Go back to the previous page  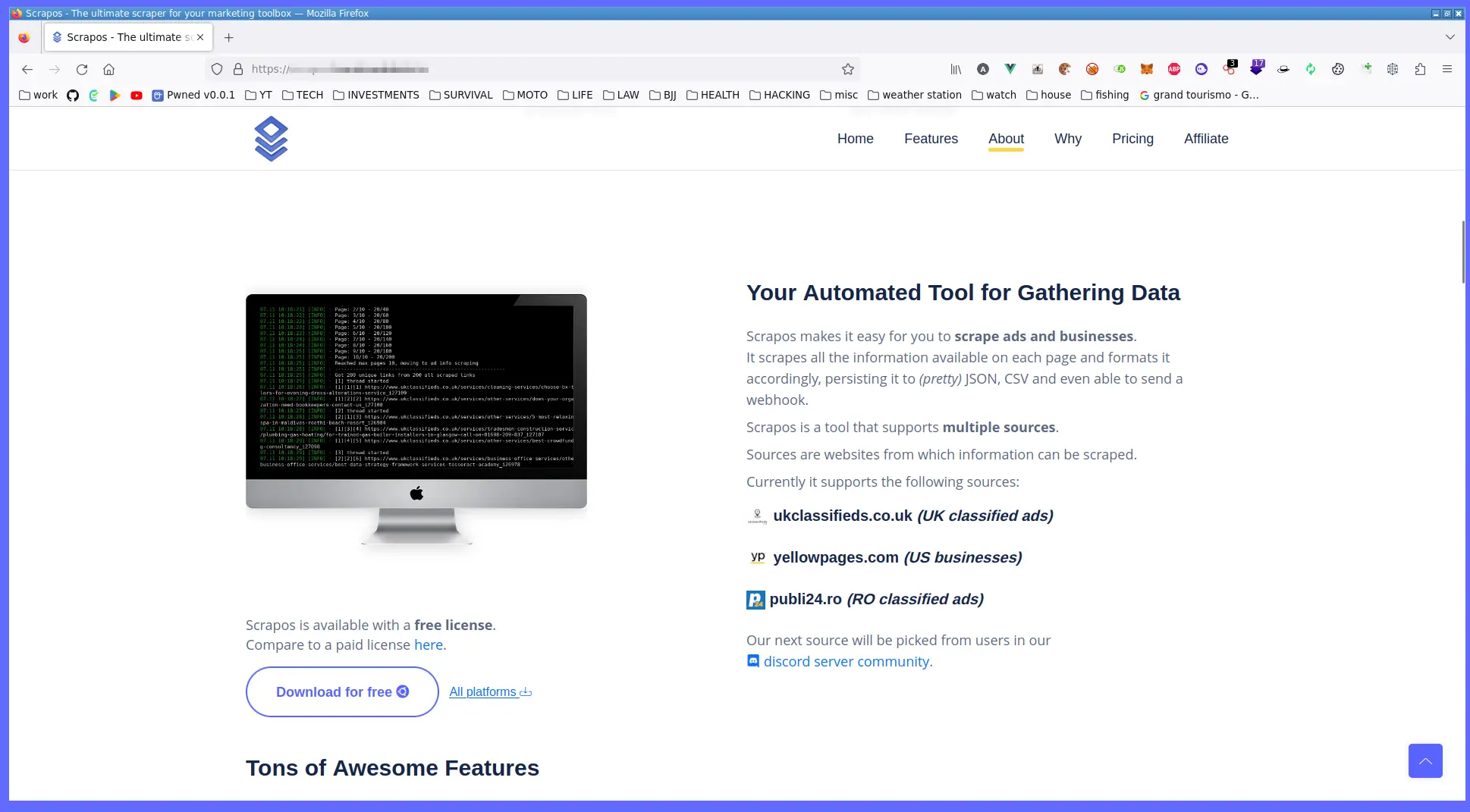(x=27, y=69)
